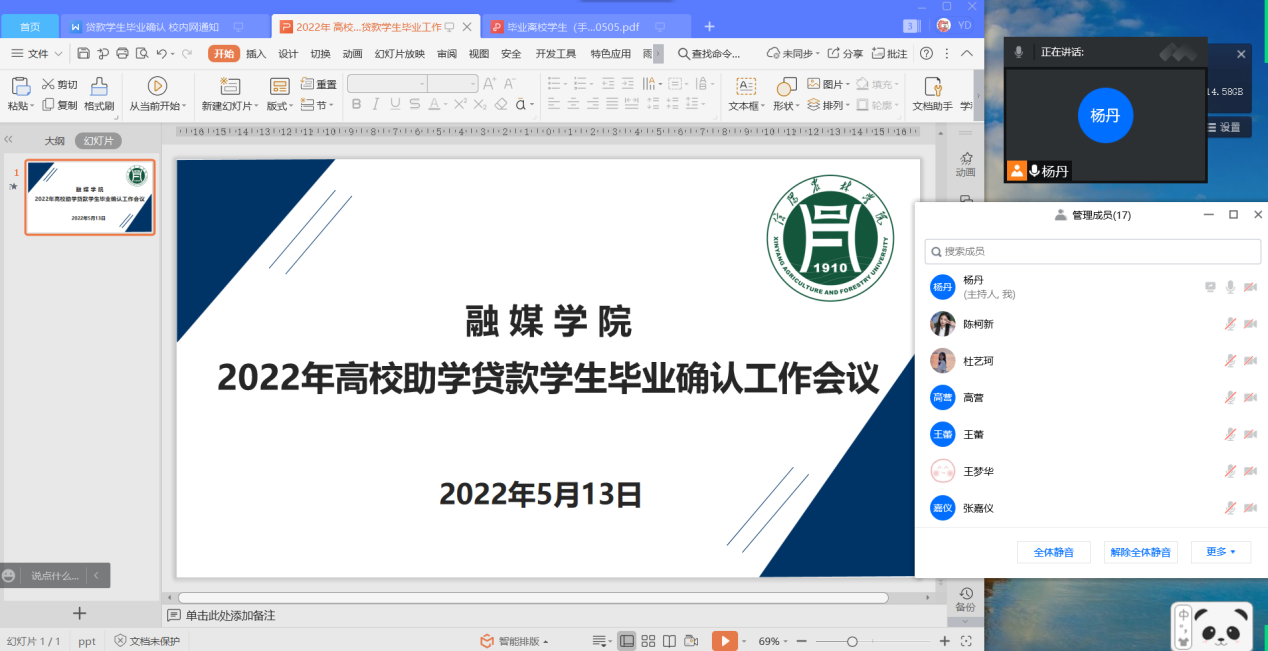Click the 解除全体静音 button
Viewport: 1268px width, 651px height.
1140,552
